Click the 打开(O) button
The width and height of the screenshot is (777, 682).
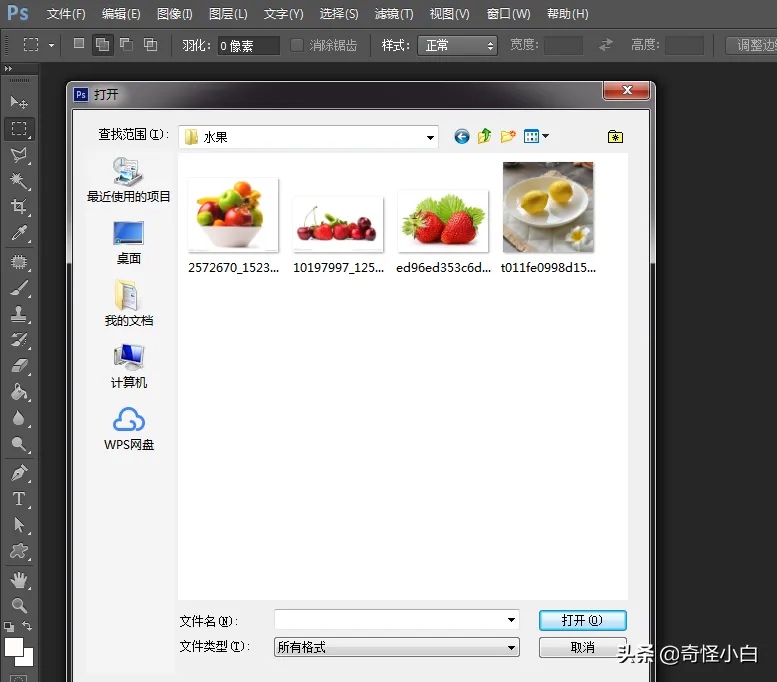(582, 620)
